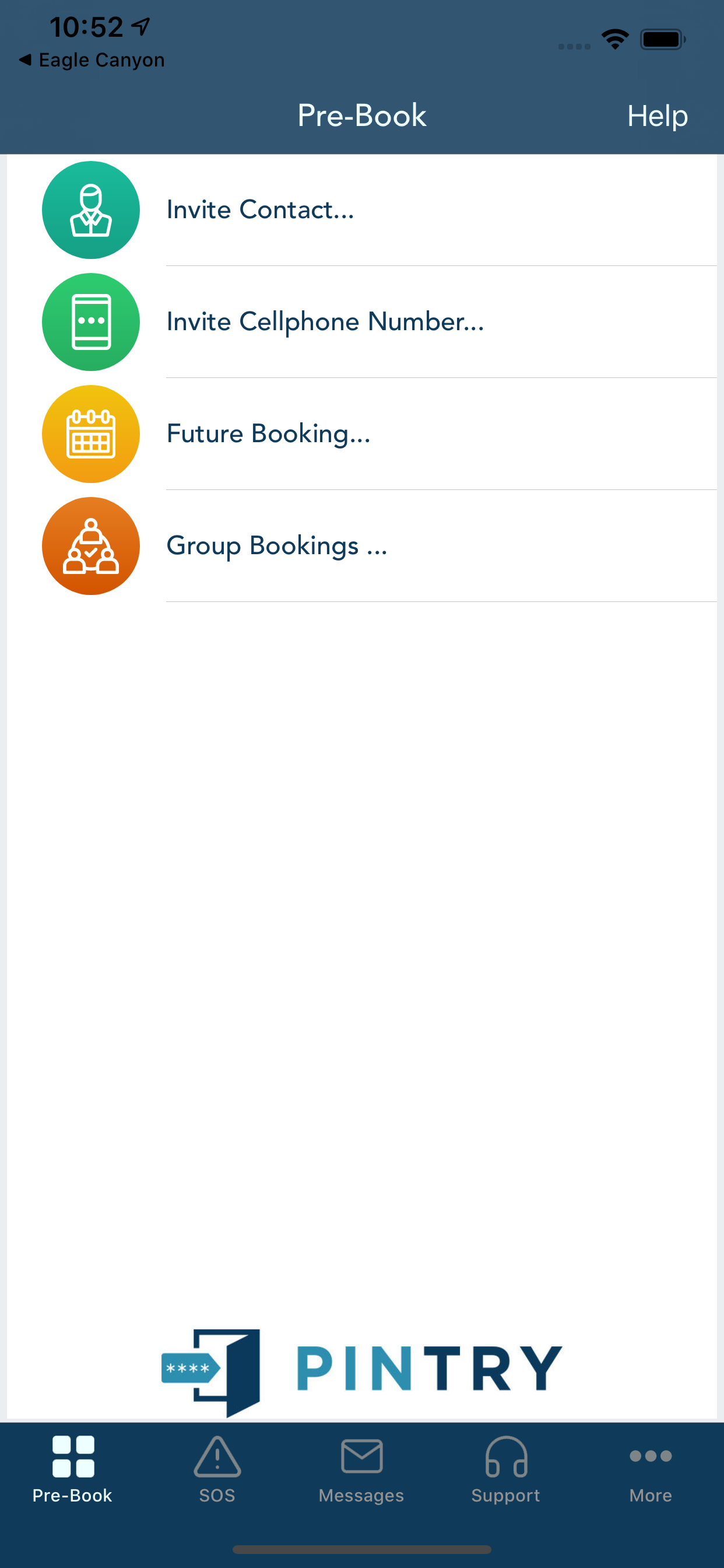The image size is (724, 1568).
Task: Switch to the Support tab label
Action: click(505, 1496)
